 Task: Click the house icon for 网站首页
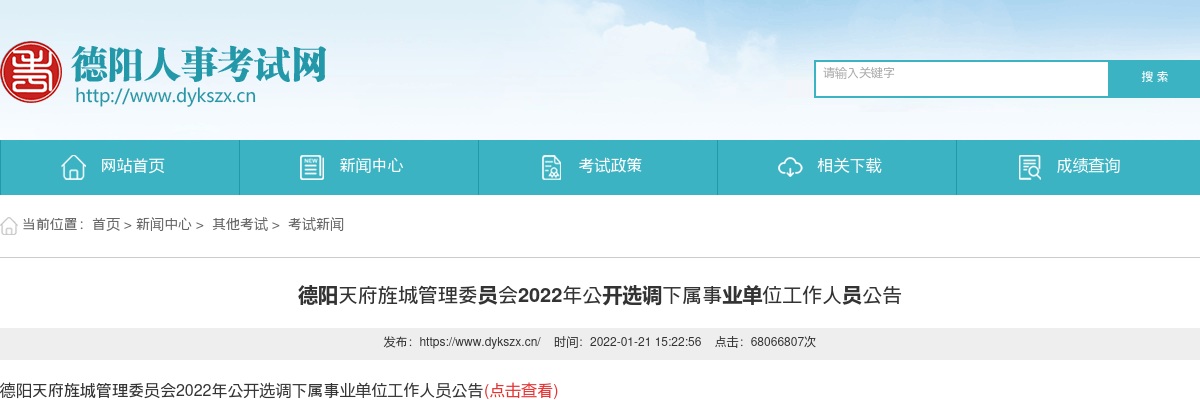(x=73, y=167)
